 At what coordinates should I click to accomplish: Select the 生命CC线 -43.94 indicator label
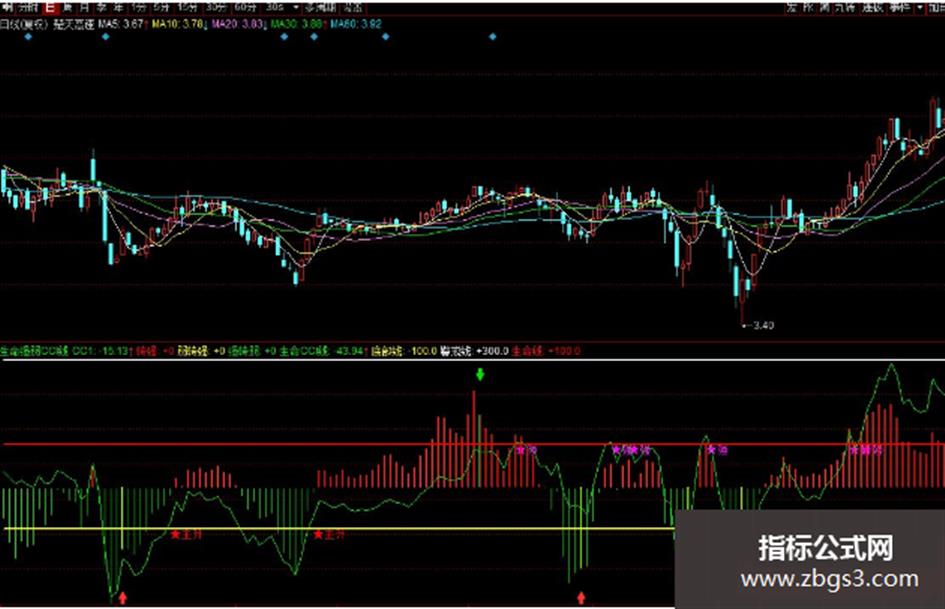322,351
